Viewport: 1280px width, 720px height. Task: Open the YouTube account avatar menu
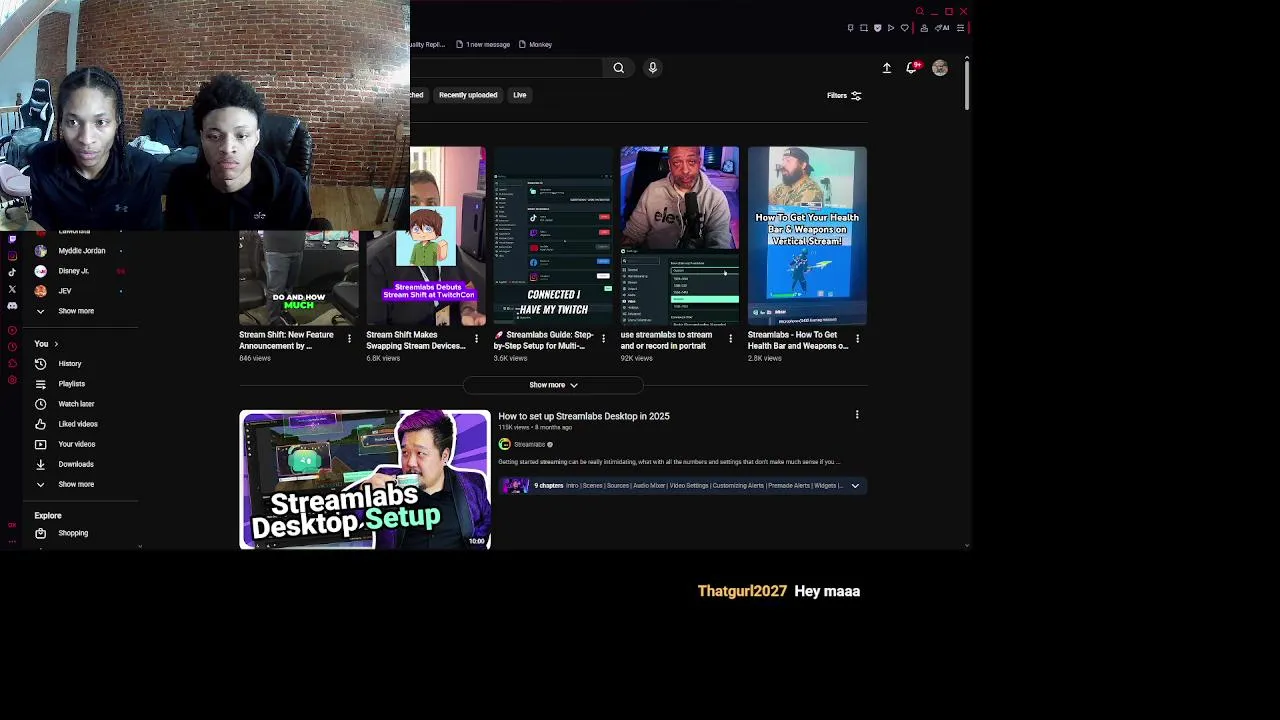click(x=940, y=68)
